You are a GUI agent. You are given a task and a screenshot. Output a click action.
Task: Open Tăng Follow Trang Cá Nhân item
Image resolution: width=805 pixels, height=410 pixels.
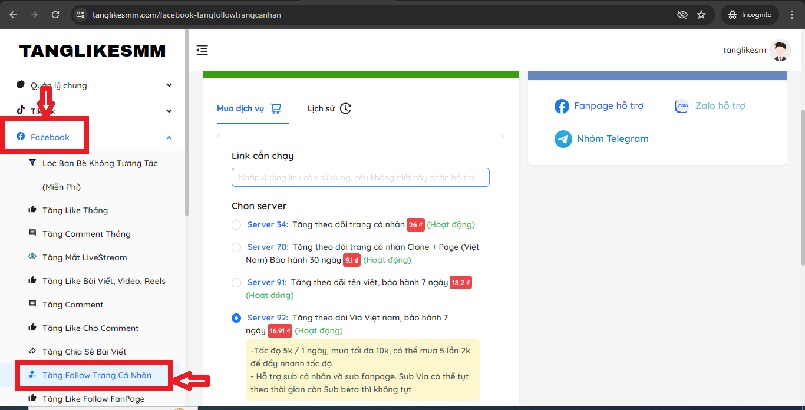coord(97,376)
